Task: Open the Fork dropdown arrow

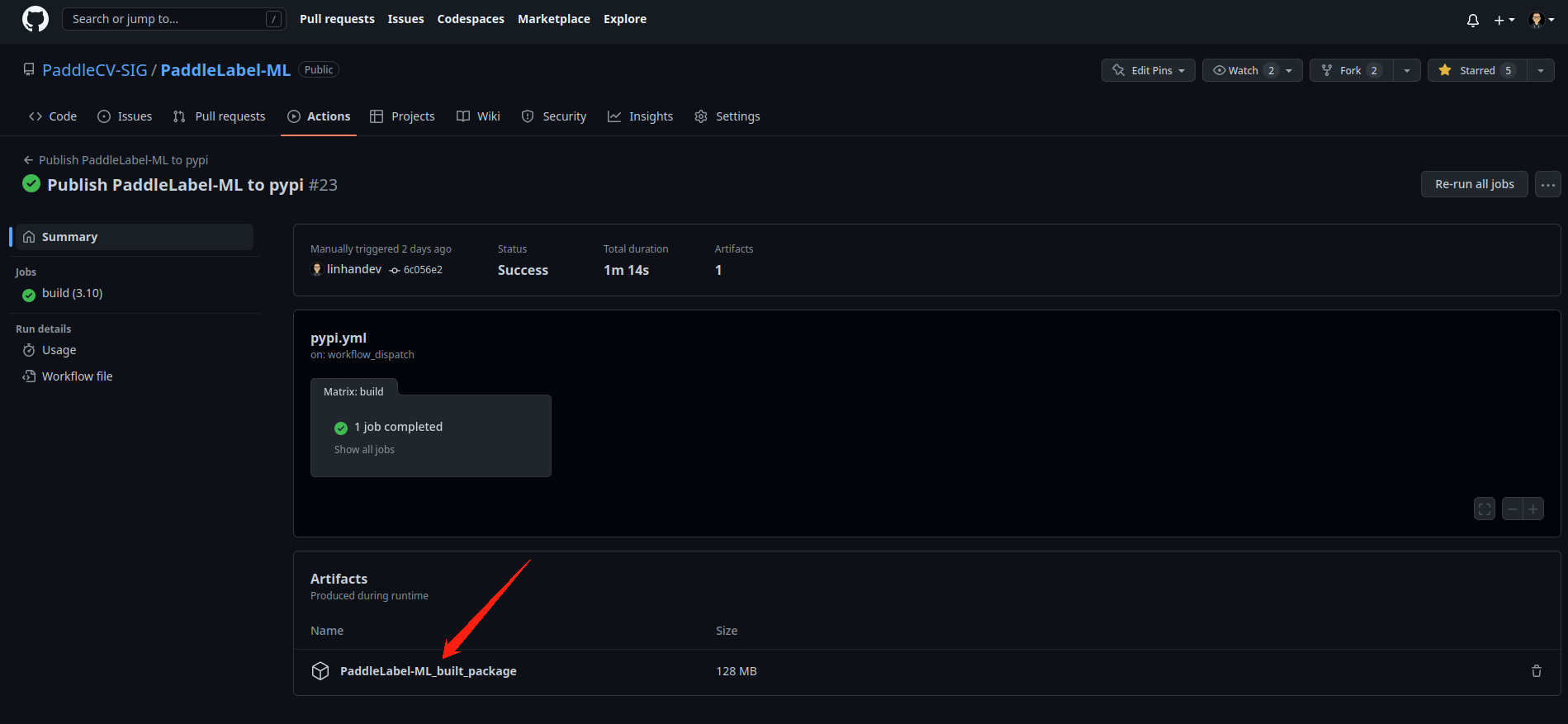Action: click(1406, 70)
